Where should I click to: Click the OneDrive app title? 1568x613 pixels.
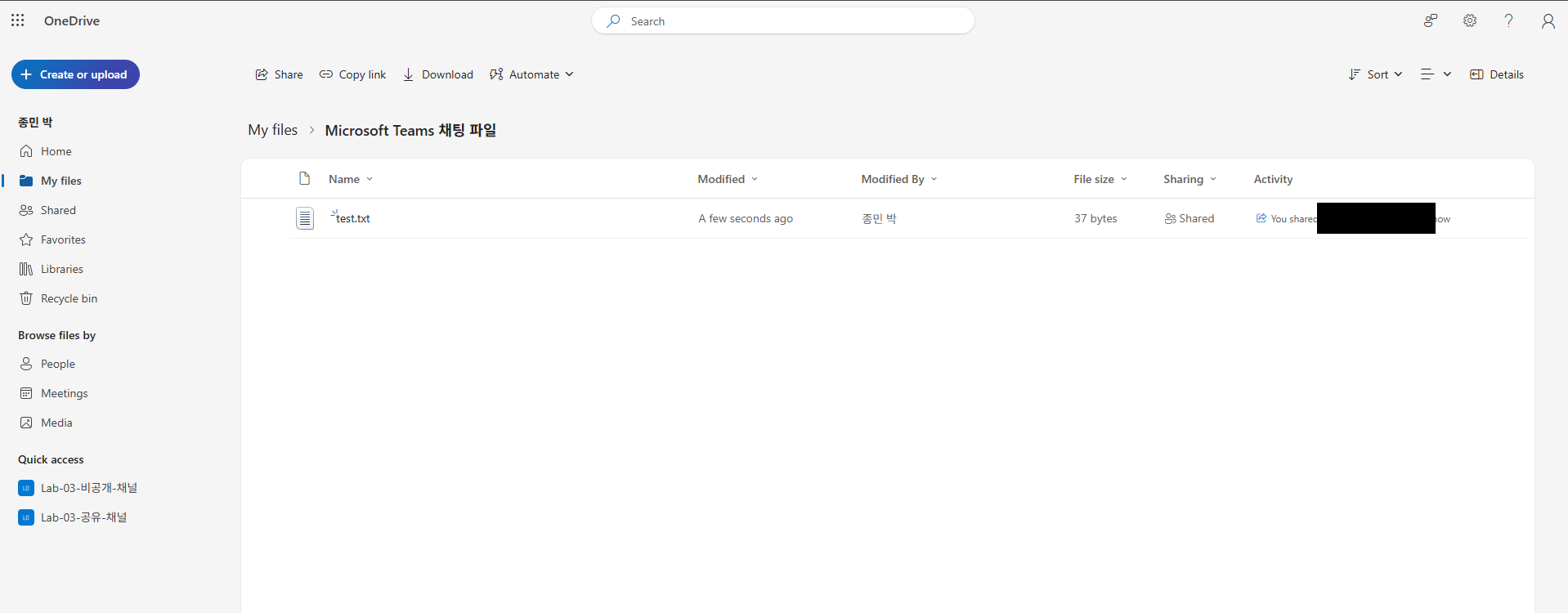pos(72,20)
